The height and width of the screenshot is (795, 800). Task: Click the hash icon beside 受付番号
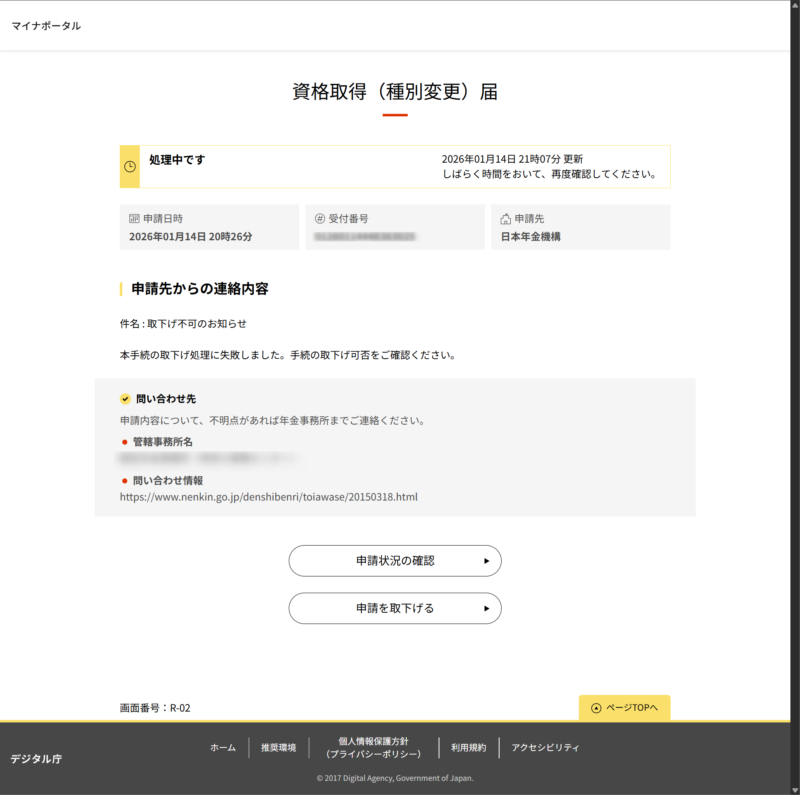(x=320, y=218)
